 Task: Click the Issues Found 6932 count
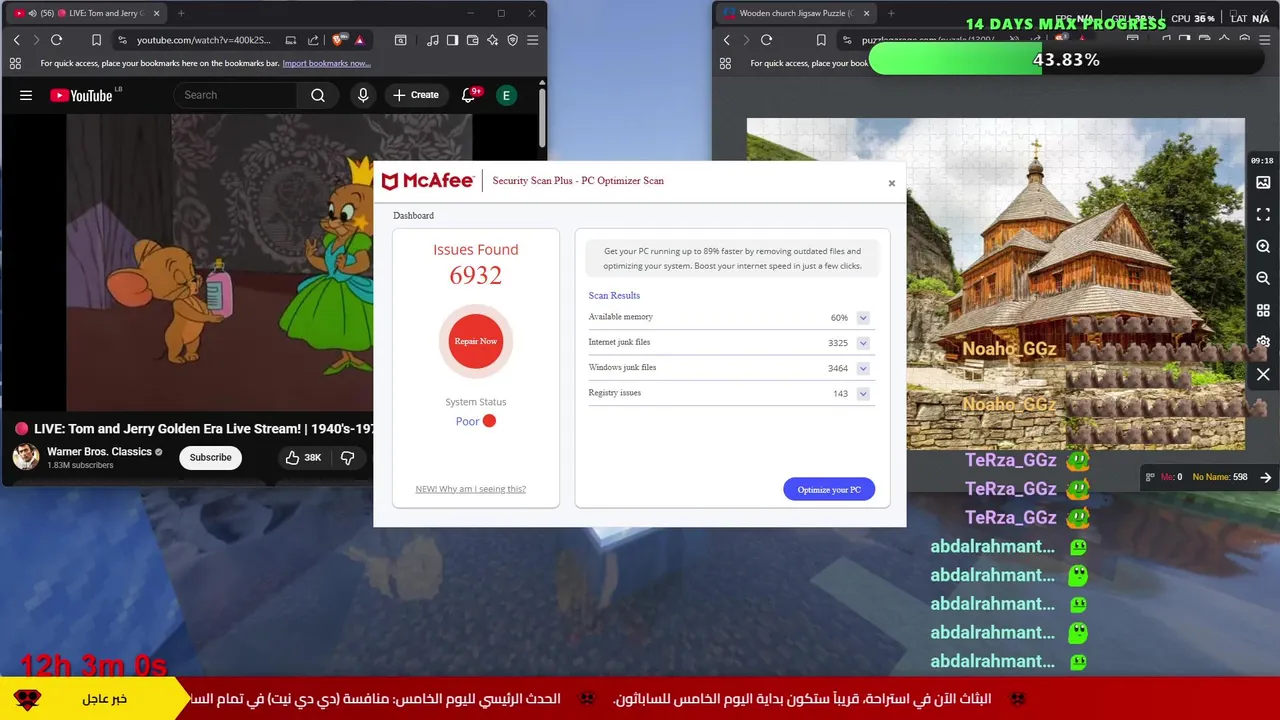(475, 275)
